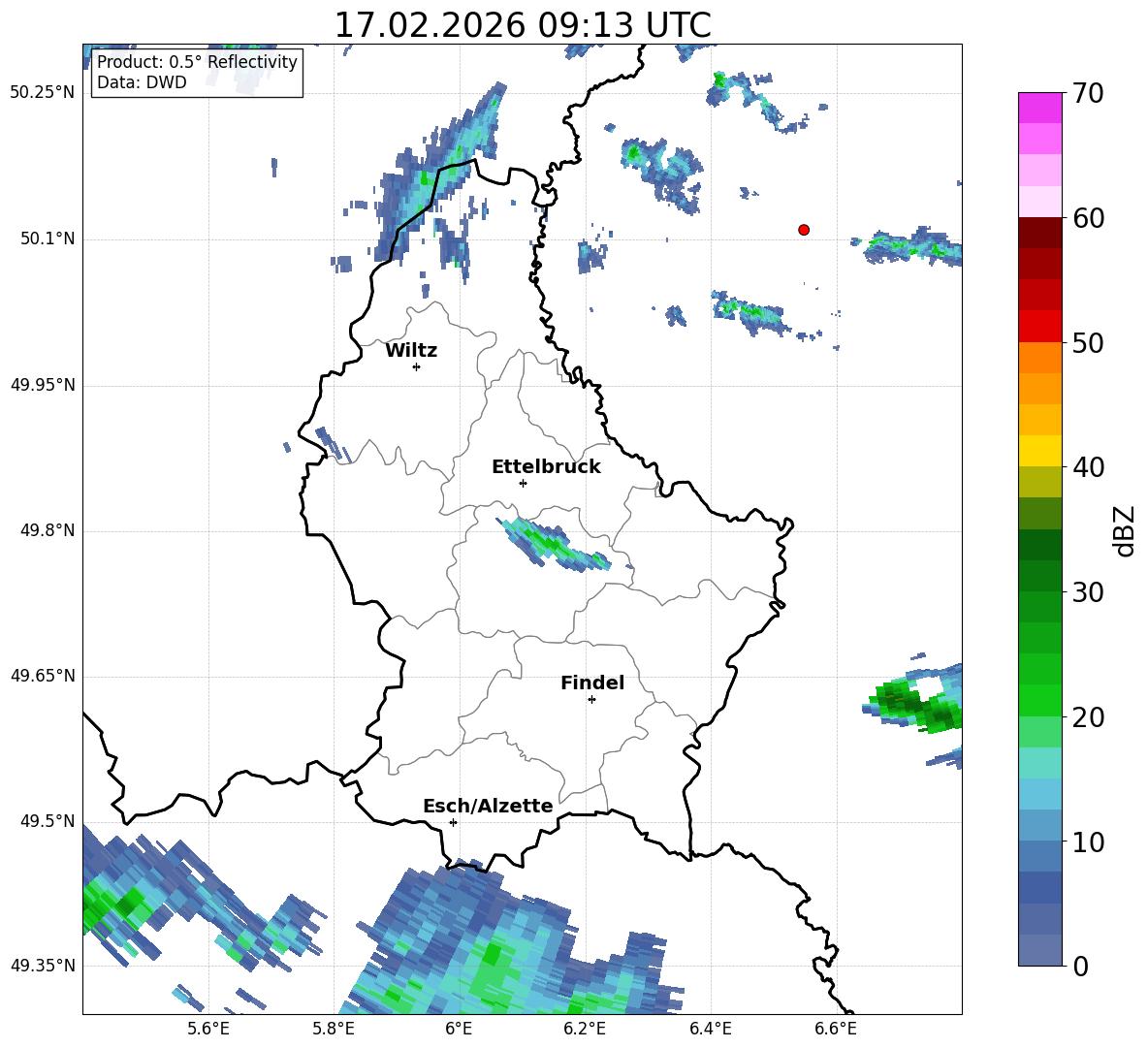Screen dimensions: 1148x1048
Task: Click the red dot marker on map
Action: [x=804, y=230]
